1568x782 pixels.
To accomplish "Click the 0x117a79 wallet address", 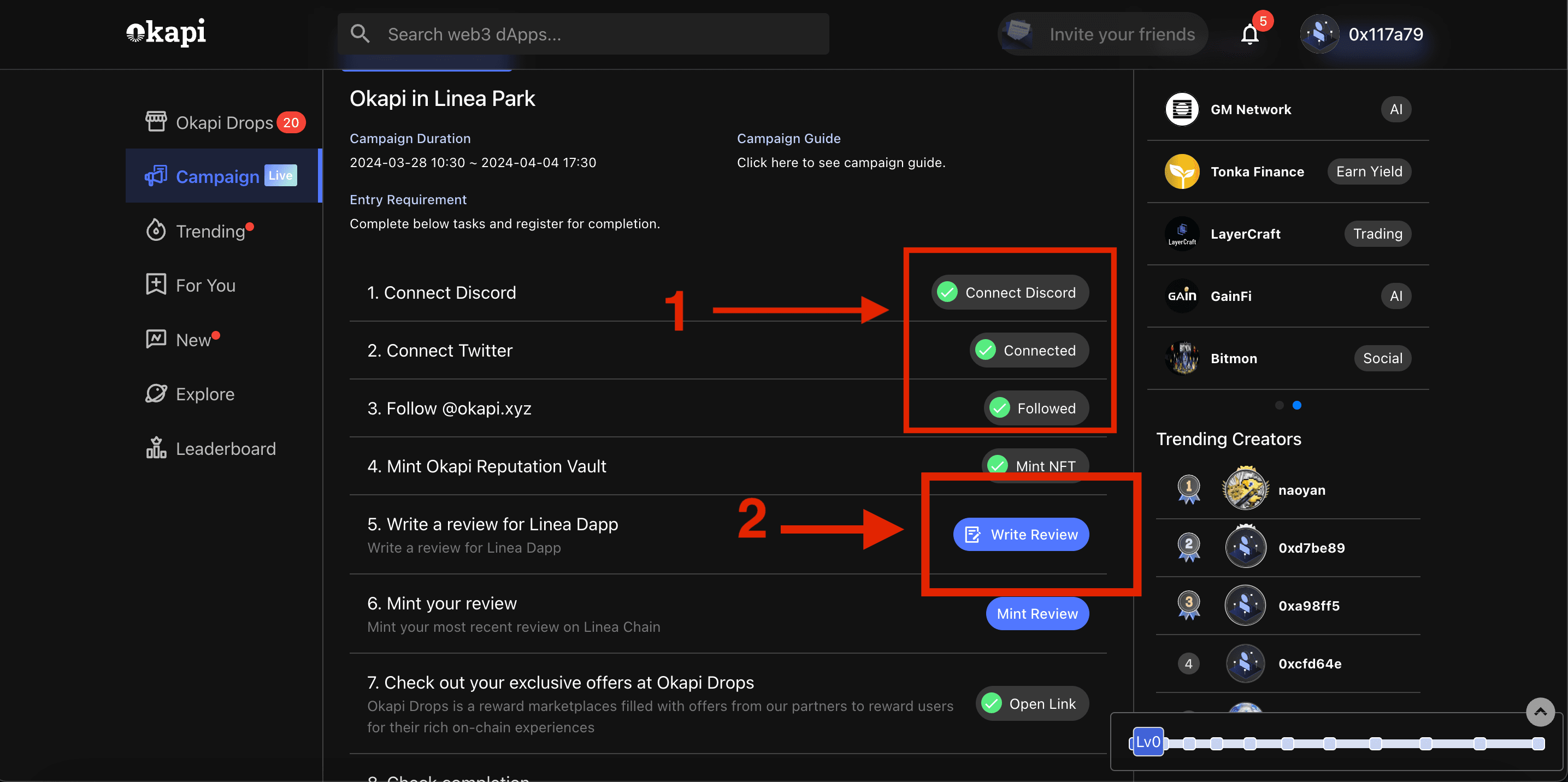I will (x=1386, y=34).
